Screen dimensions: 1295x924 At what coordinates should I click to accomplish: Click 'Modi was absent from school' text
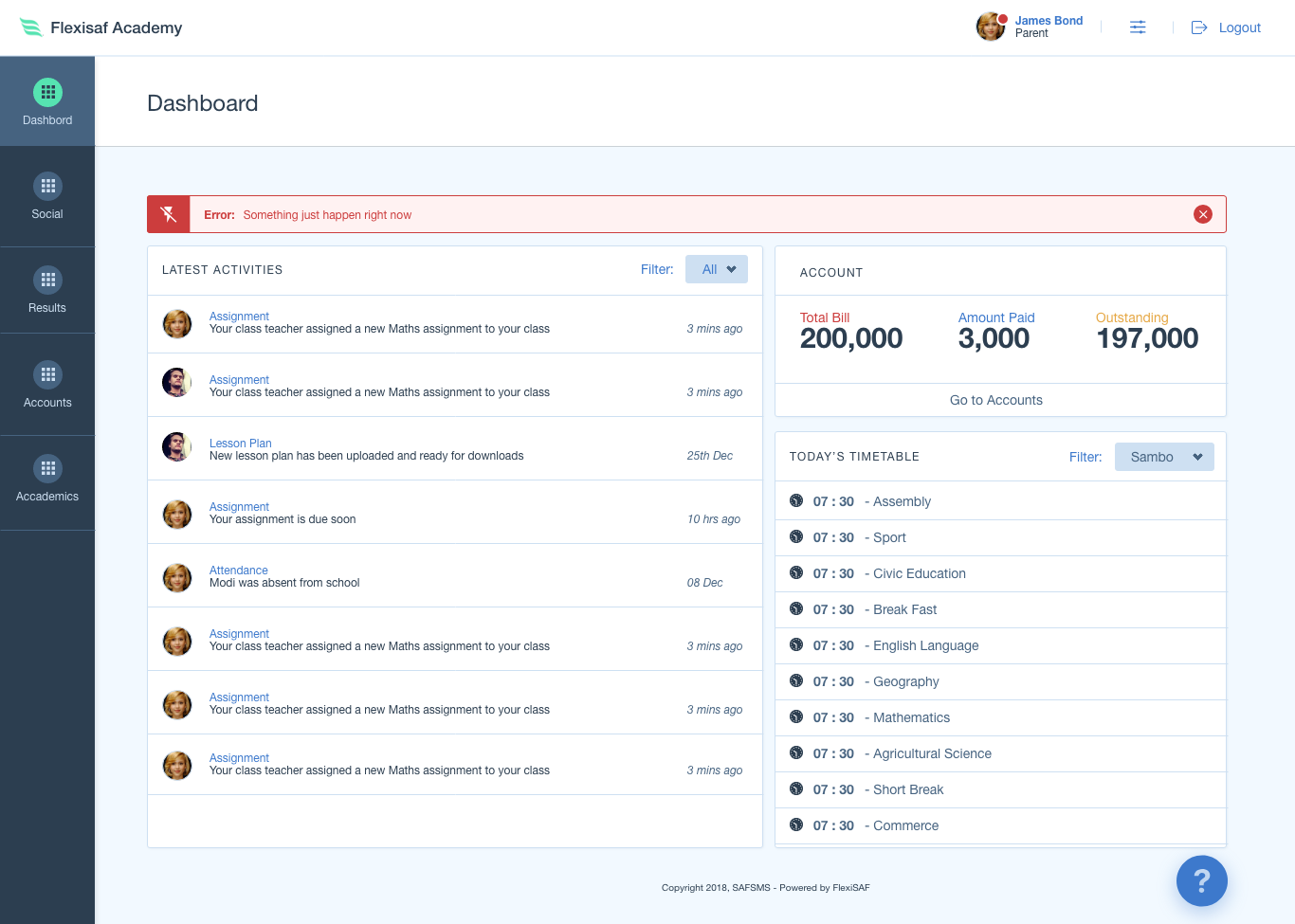click(284, 583)
